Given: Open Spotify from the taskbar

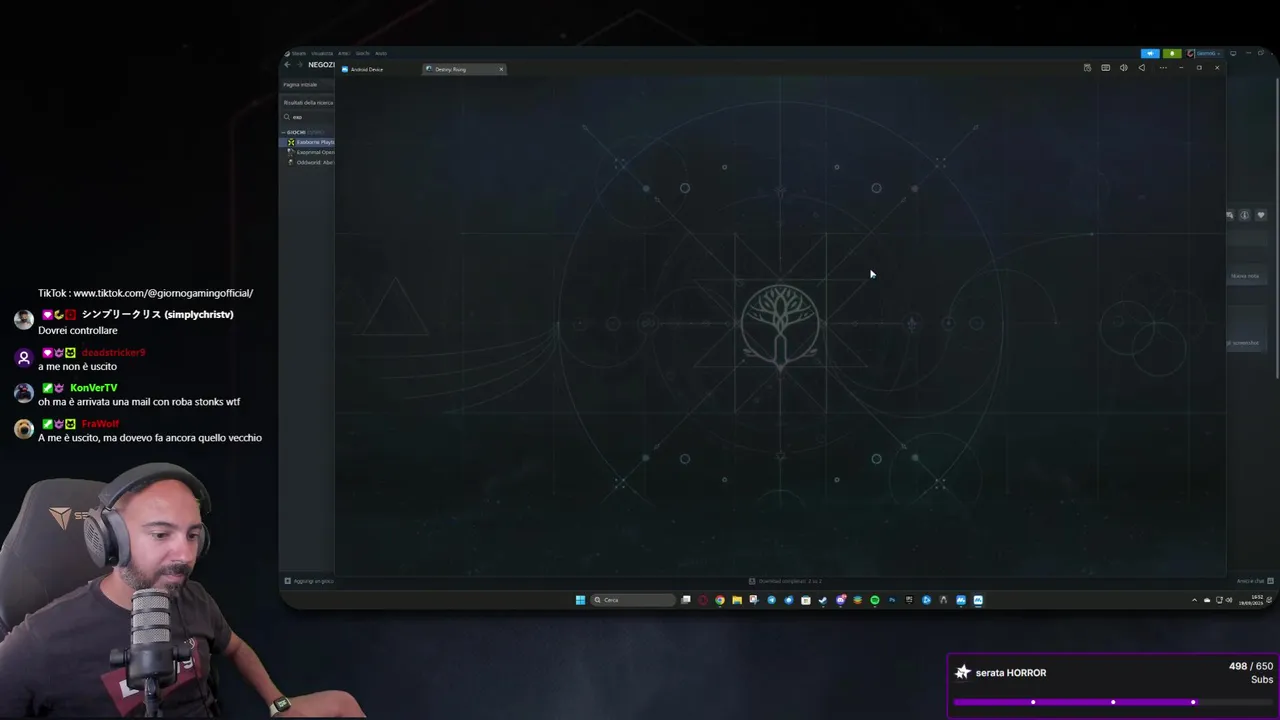Looking at the screenshot, I should click(874, 600).
